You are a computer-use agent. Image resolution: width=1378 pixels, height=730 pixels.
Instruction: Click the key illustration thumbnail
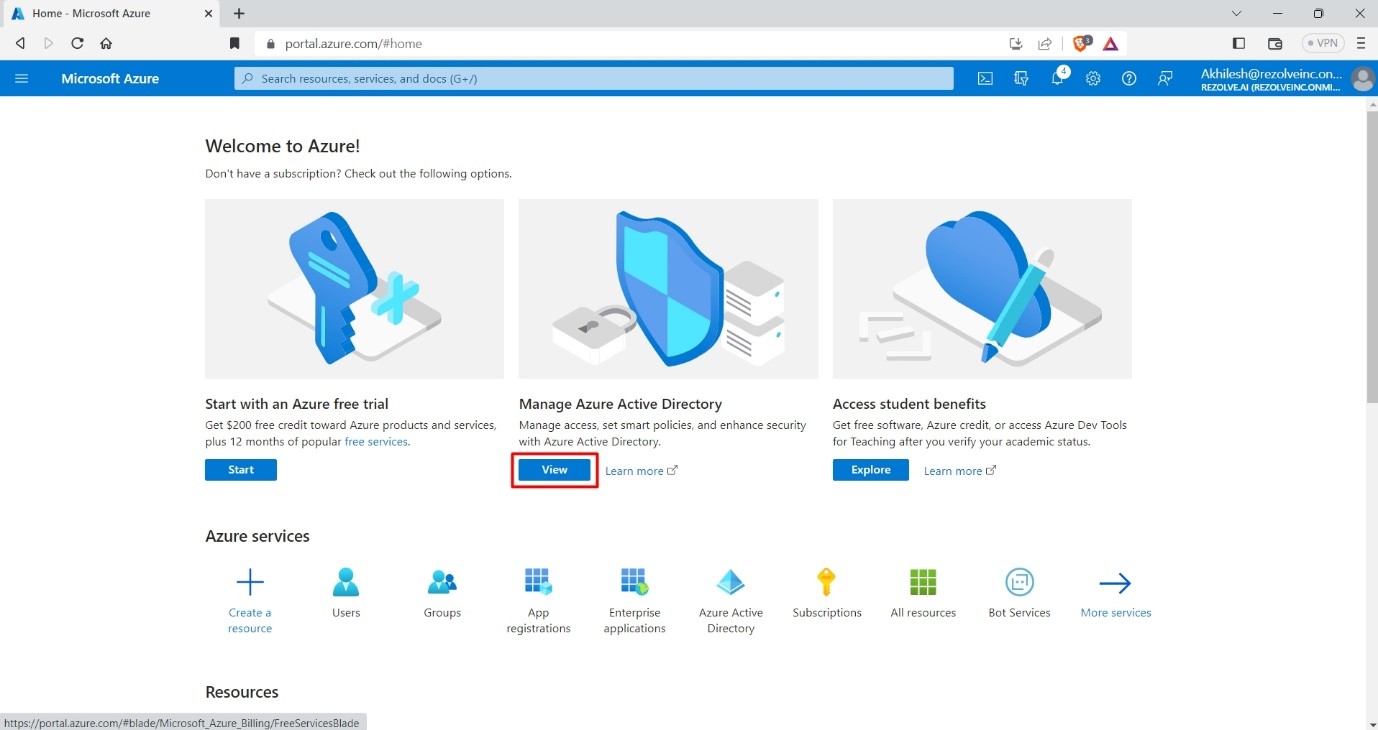(x=354, y=288)
